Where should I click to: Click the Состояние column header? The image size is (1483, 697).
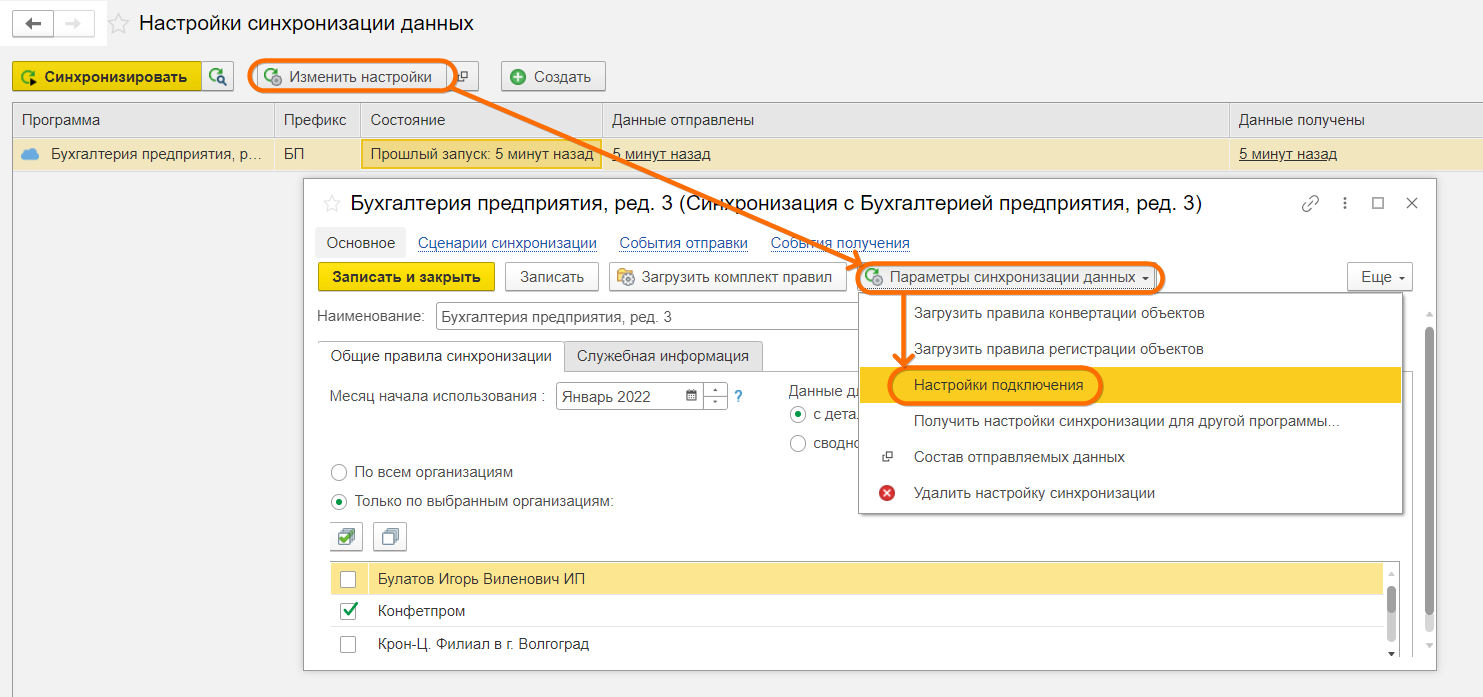pyautogui.click(x=482, y=120)
